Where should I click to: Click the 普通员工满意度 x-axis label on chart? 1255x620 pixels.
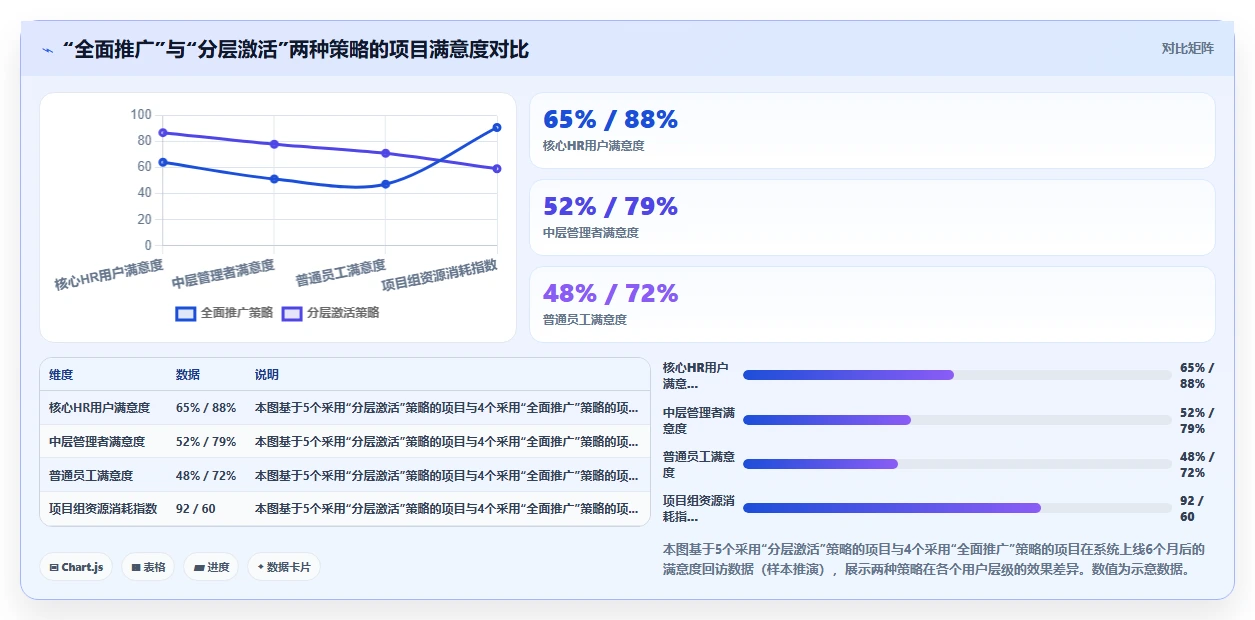(340, 272)
